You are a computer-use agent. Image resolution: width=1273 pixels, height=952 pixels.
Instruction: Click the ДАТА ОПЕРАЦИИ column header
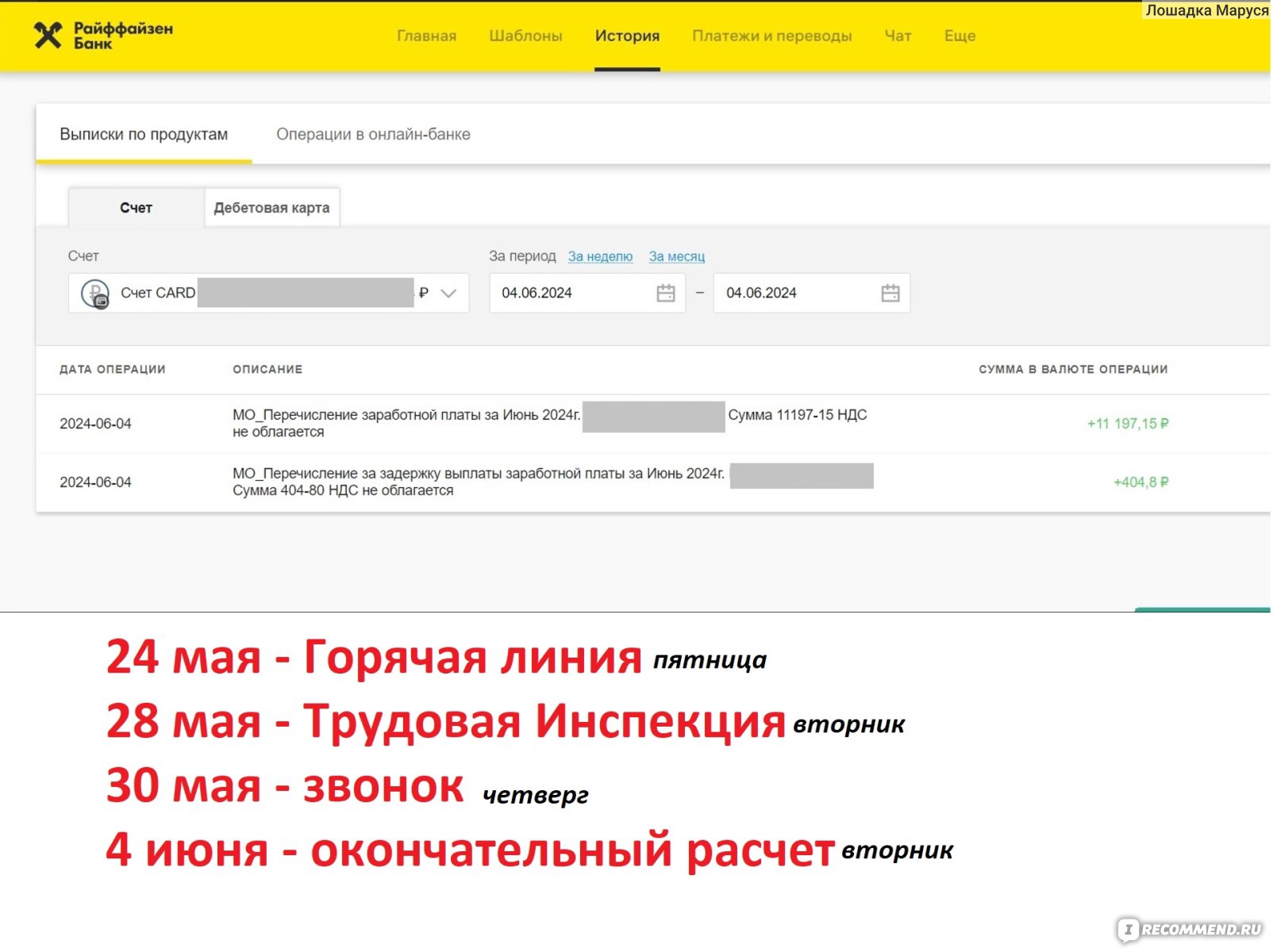click(x=113, y=370)
